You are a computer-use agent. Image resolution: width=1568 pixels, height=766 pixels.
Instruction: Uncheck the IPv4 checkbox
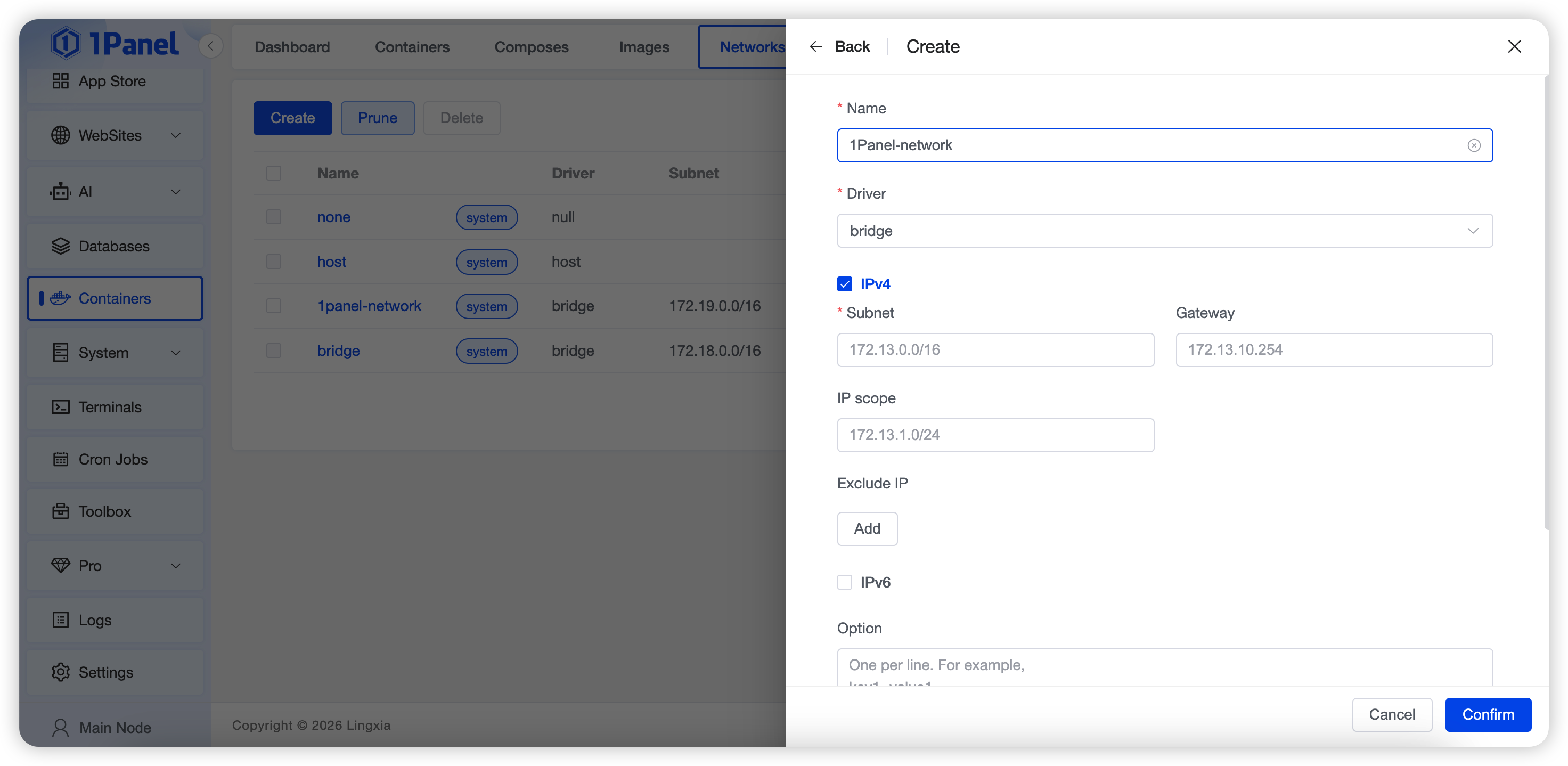coord(844,284)
